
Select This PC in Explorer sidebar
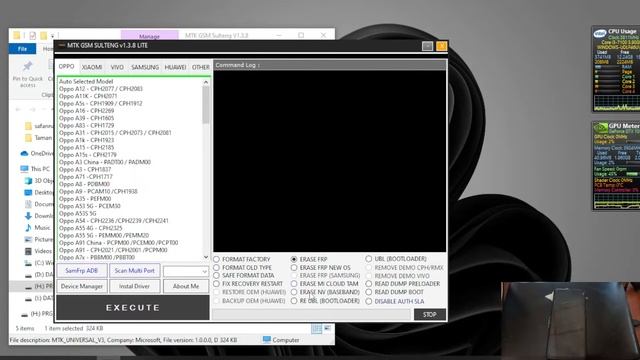point(36,169)
